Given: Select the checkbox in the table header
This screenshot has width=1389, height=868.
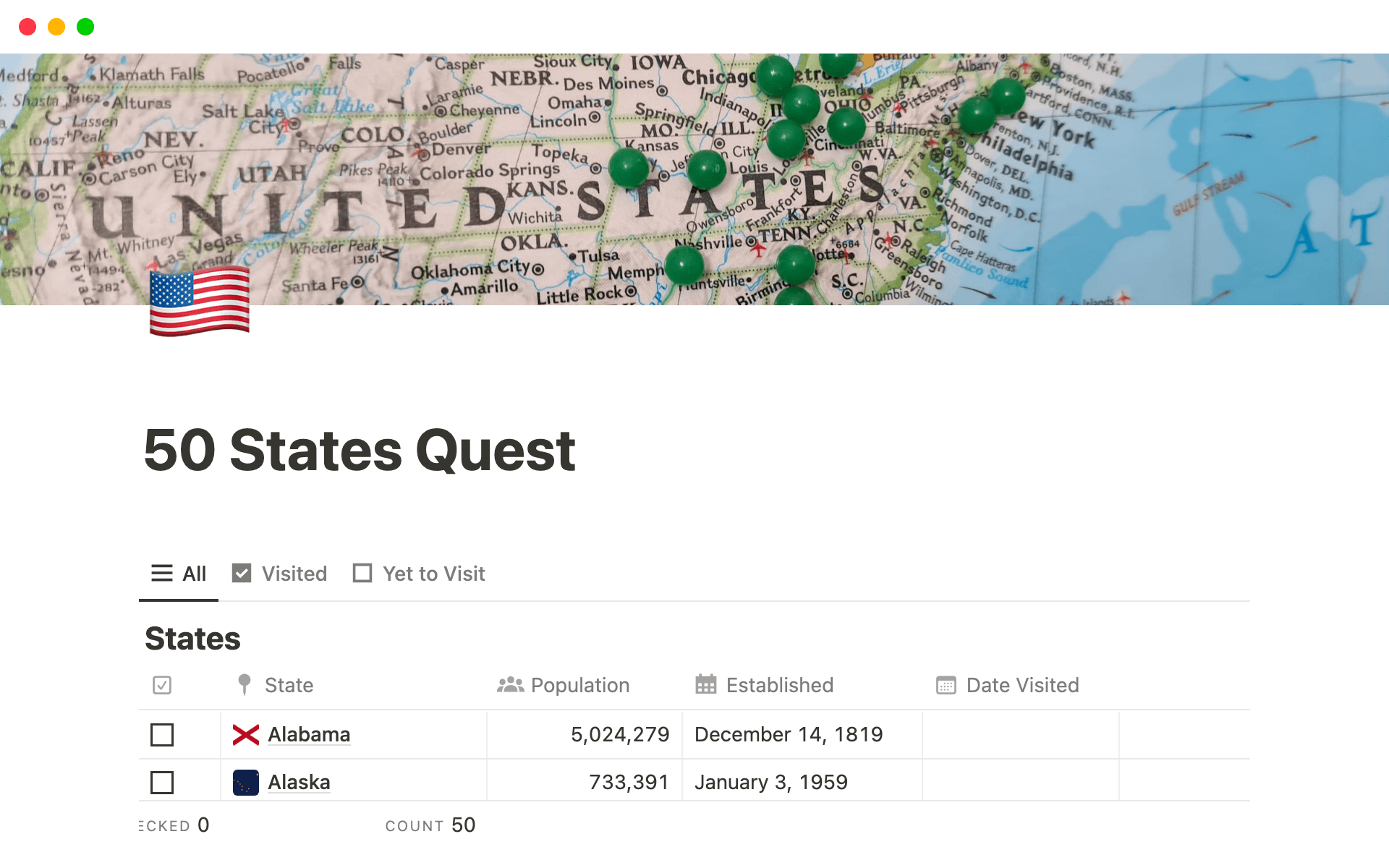Looking at the screenshot, I should pyautogui.click(x=162, y=684).
